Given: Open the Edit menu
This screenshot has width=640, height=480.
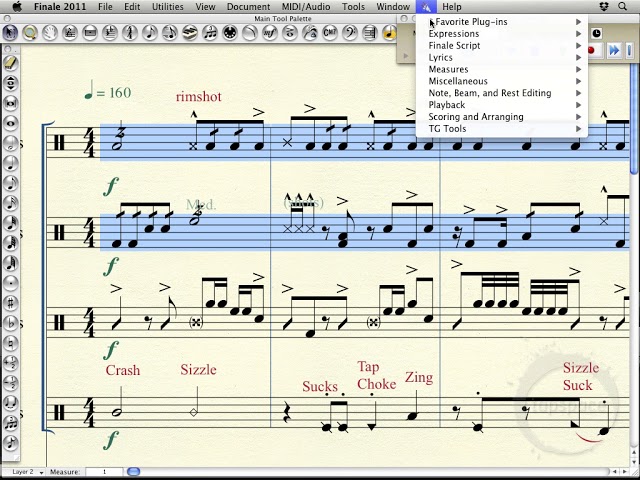Looking at the screenshot, I should (x=132, y=7).
